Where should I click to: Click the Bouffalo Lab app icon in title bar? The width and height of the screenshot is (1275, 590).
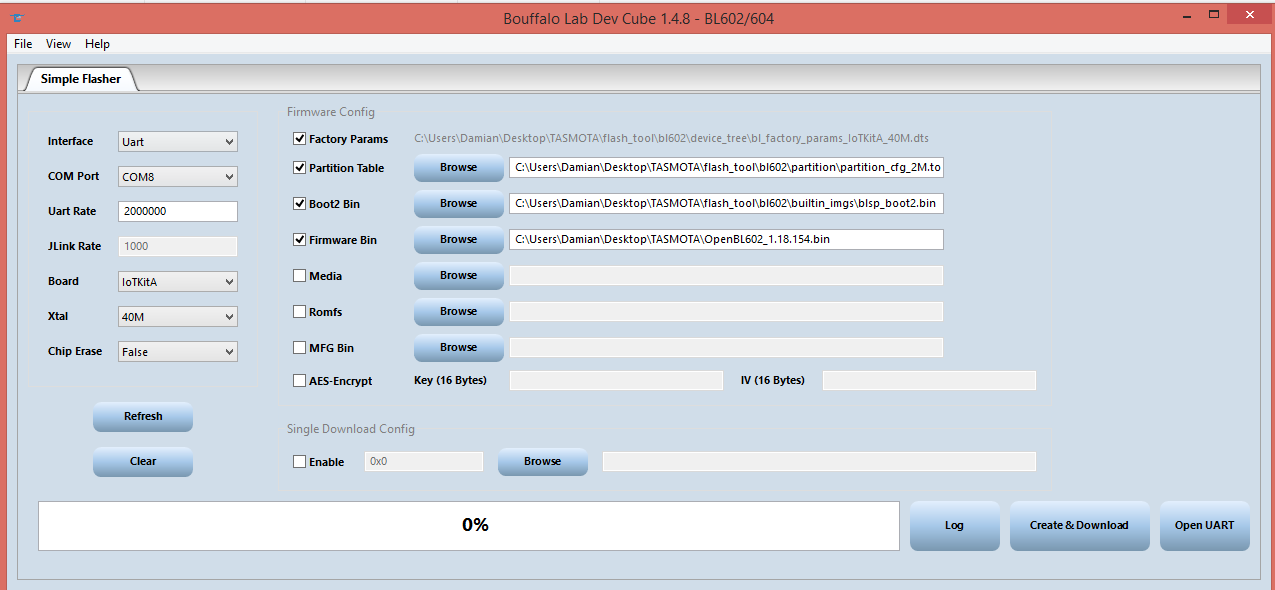pos(17,18)
